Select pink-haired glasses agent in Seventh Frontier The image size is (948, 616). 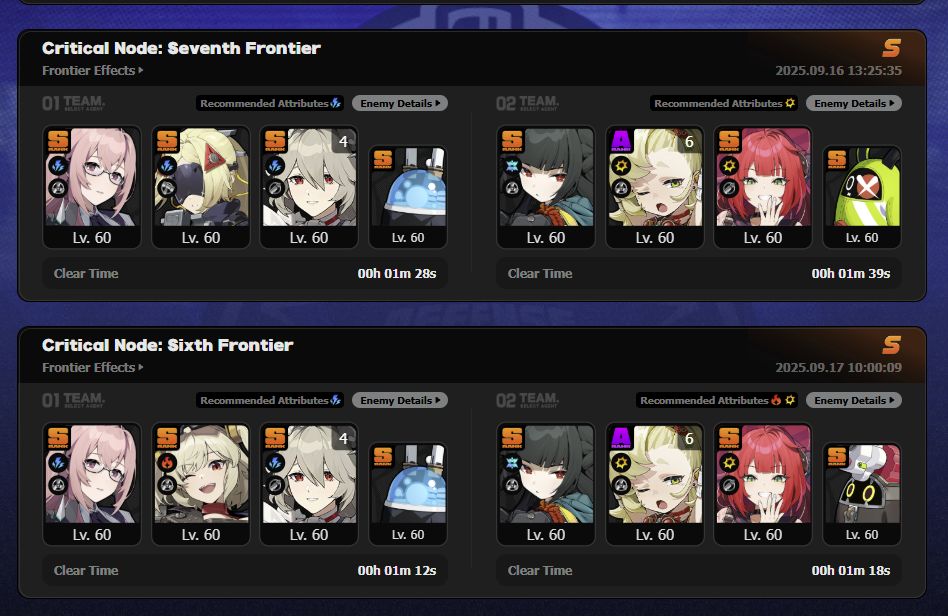[x=92, y=187]
